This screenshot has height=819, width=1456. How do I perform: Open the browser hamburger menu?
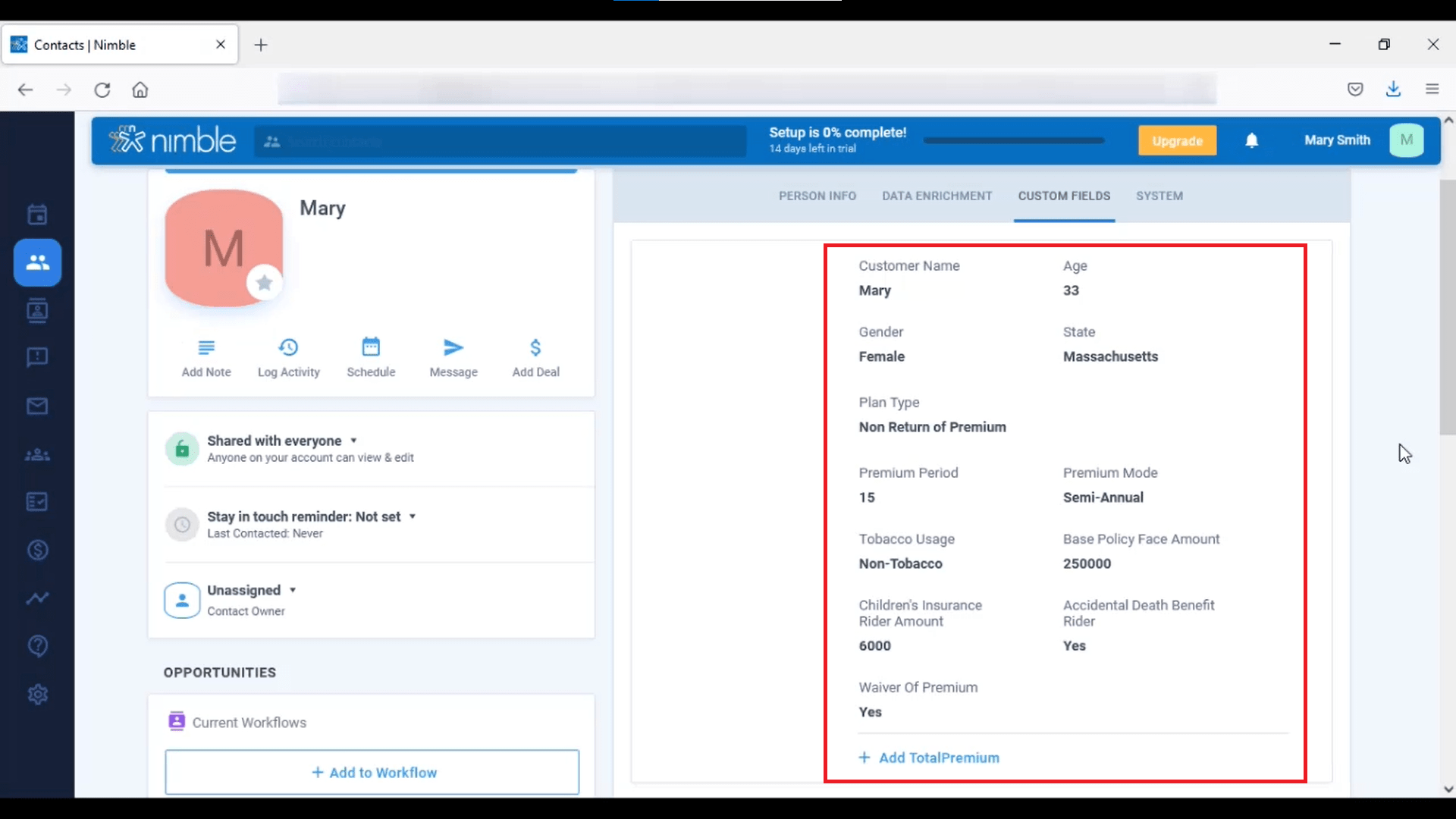(1432, 89)
